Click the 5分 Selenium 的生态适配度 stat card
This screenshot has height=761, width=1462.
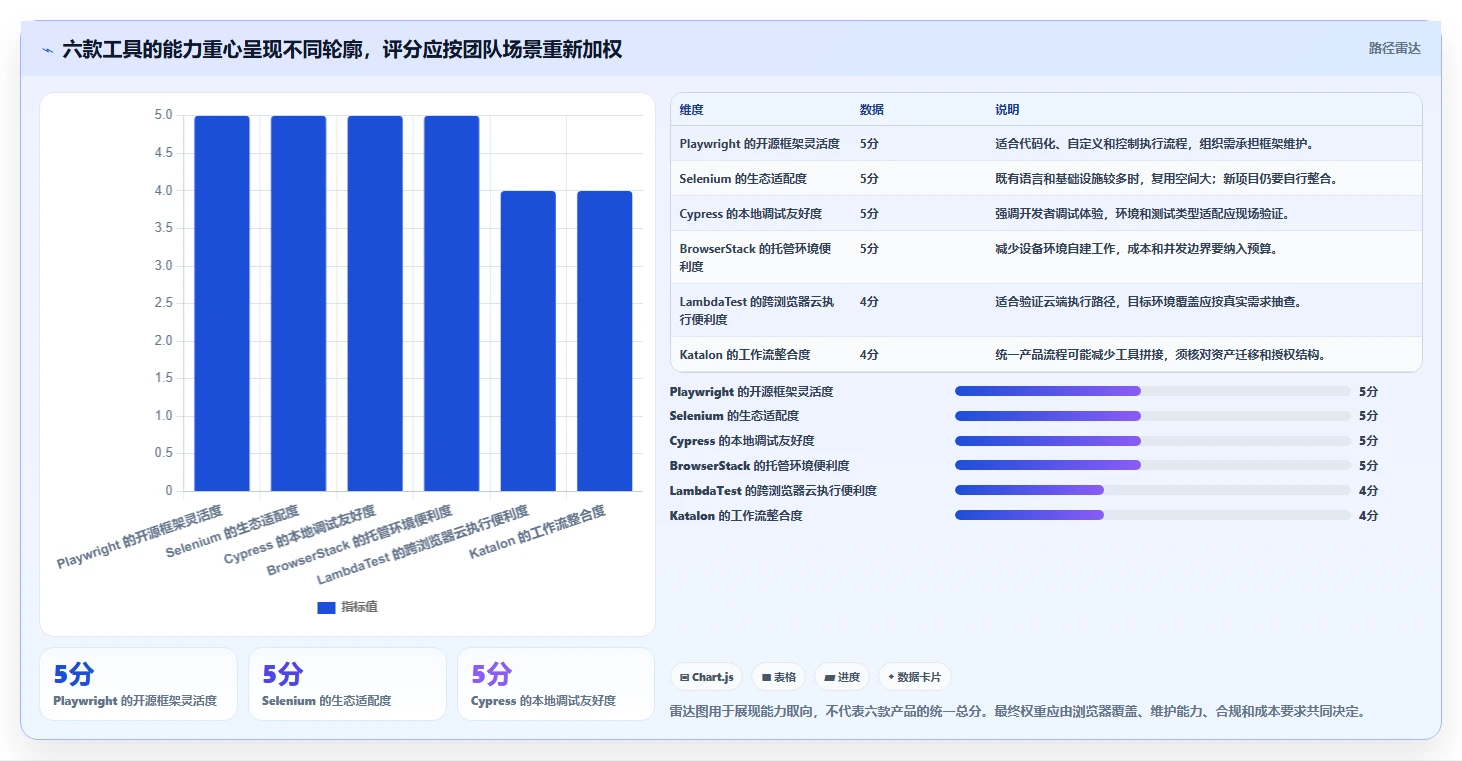(x=347, y=684)
